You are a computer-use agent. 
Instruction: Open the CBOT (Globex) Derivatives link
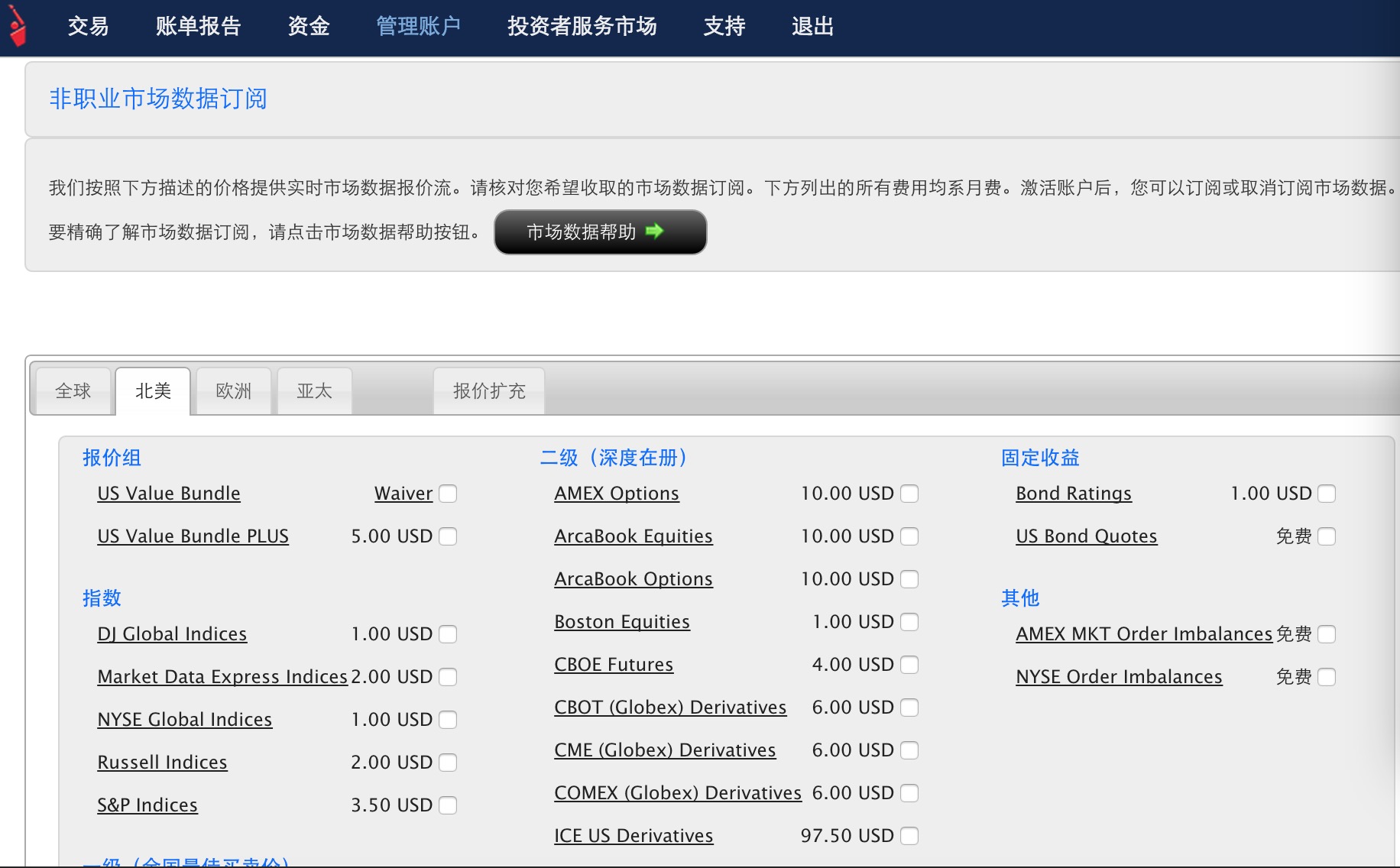point(670,708)
